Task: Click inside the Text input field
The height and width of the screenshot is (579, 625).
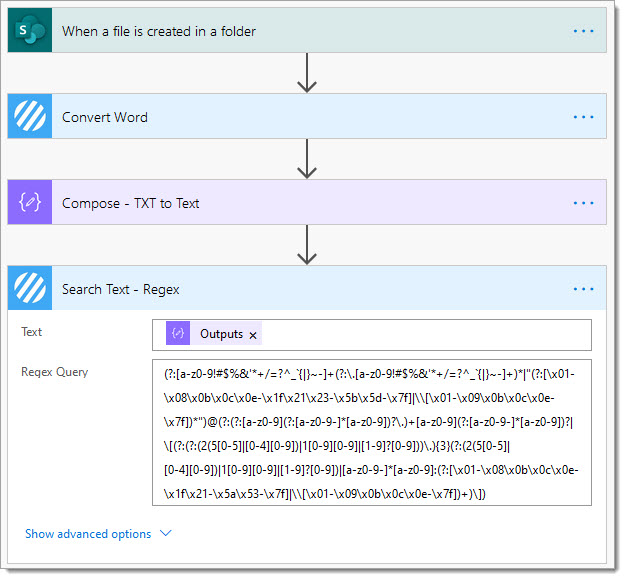Action: pos(371,335)
